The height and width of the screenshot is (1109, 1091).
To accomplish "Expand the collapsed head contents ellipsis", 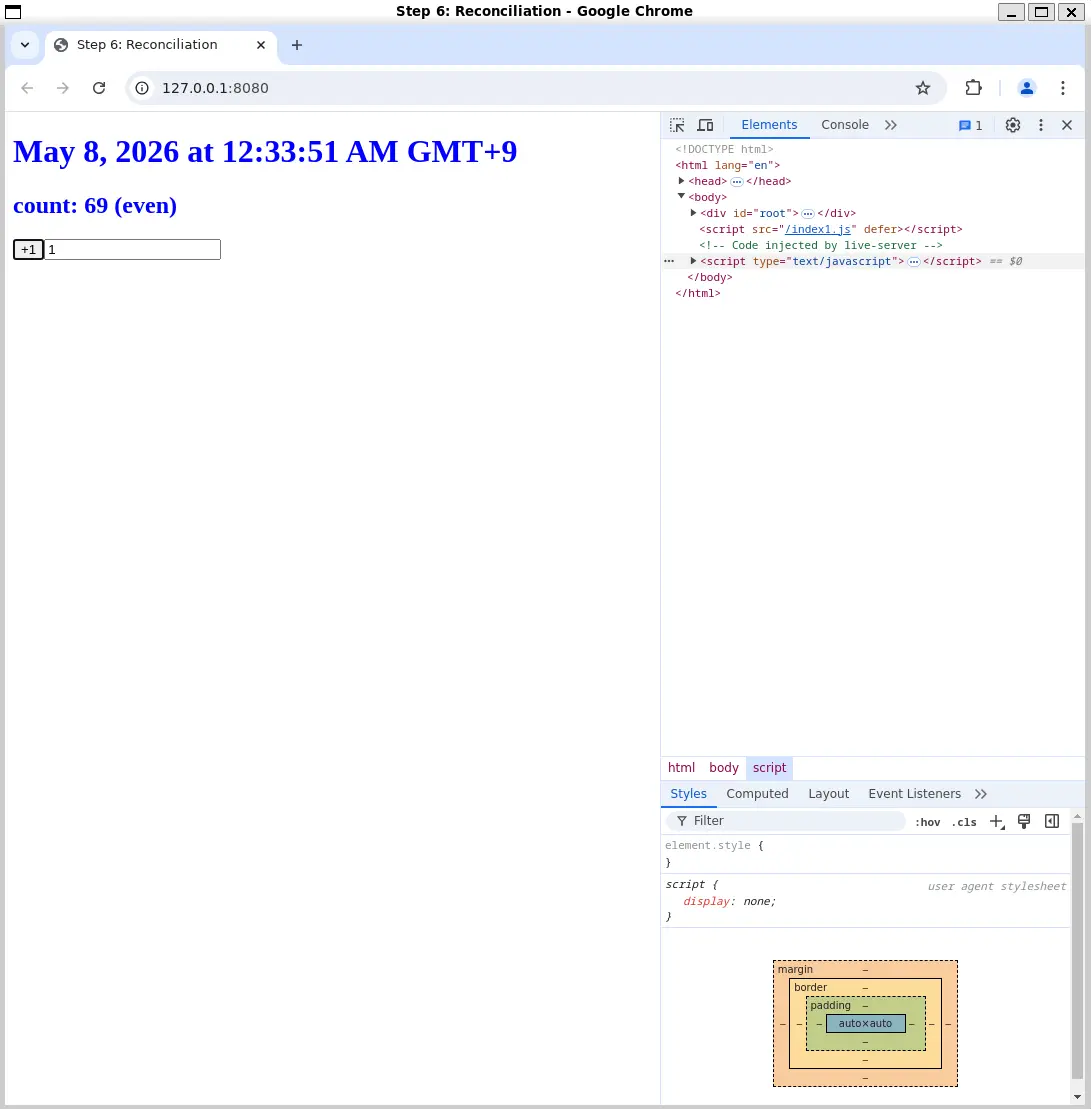I will [x=736, y=182].
